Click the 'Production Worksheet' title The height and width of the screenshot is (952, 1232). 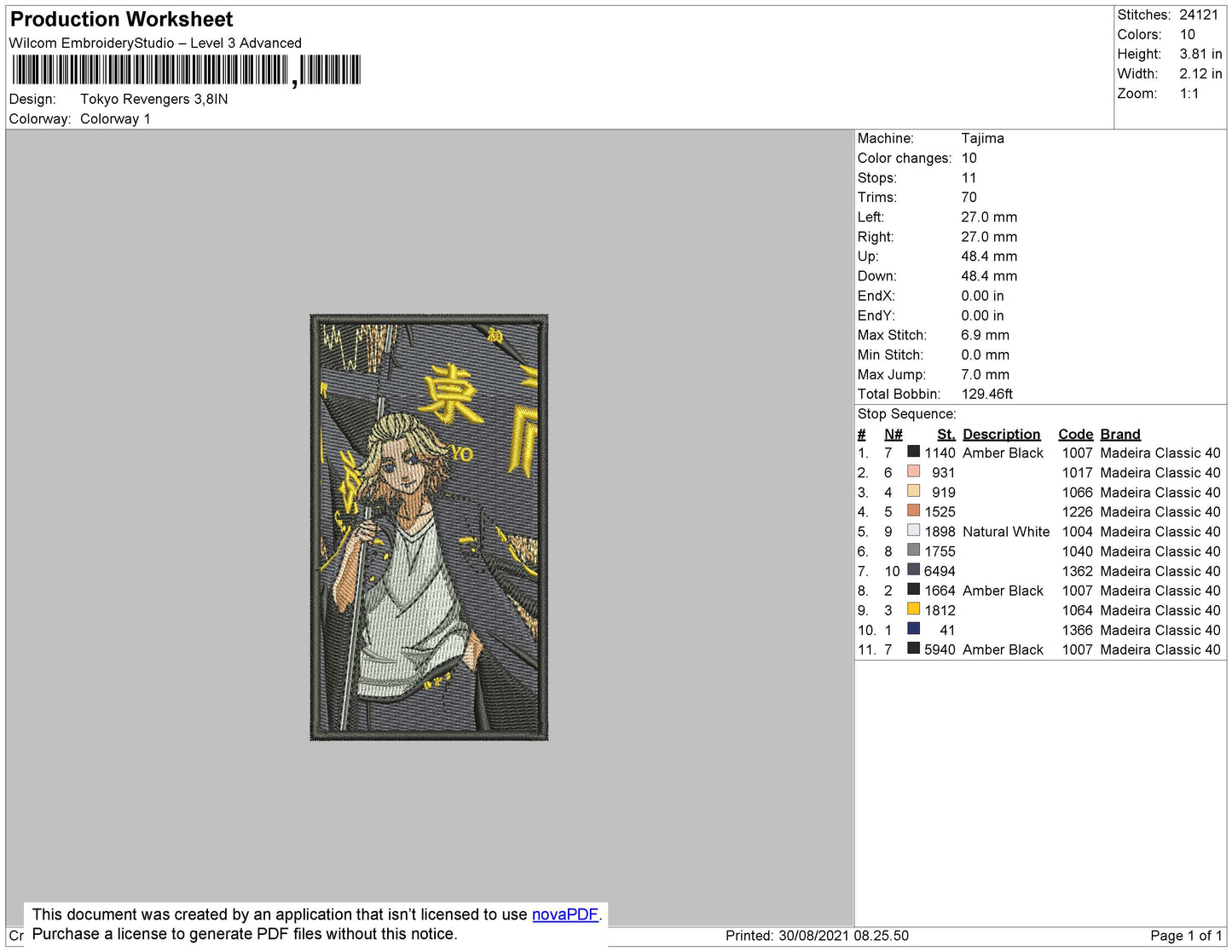(x=121, y=20)
